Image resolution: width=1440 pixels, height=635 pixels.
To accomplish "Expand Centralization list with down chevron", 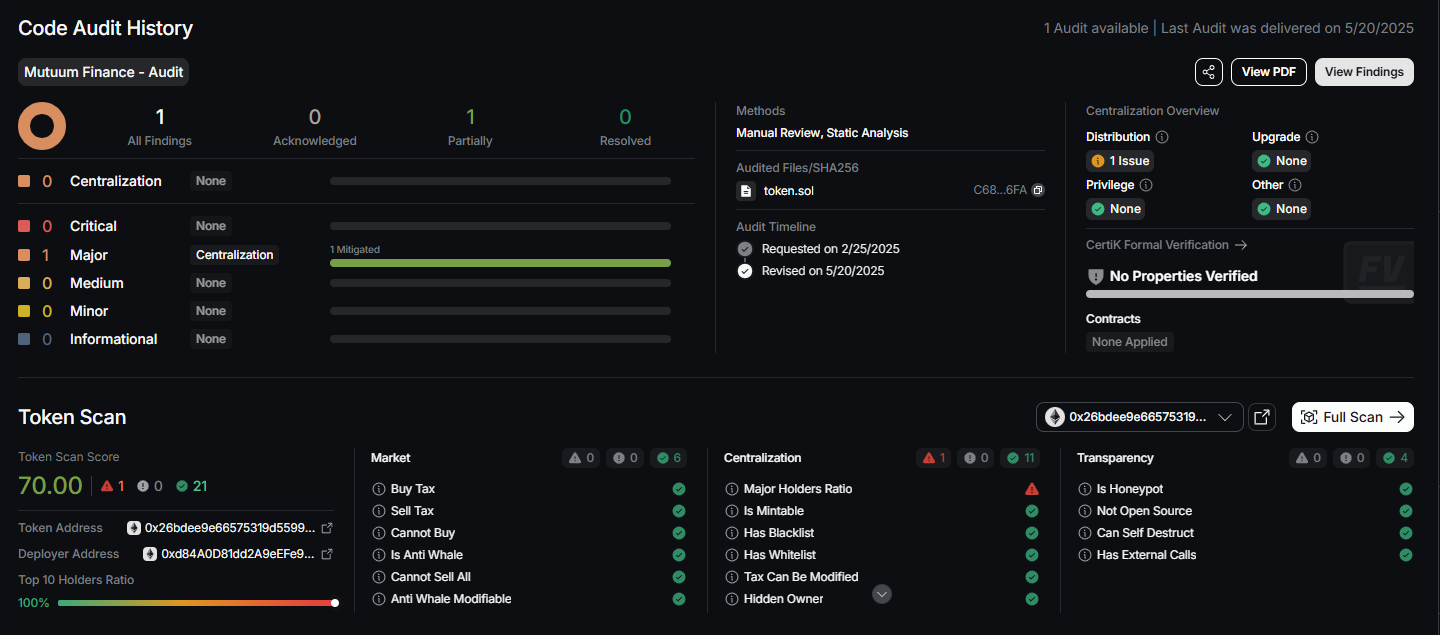I will click(882, 594).
